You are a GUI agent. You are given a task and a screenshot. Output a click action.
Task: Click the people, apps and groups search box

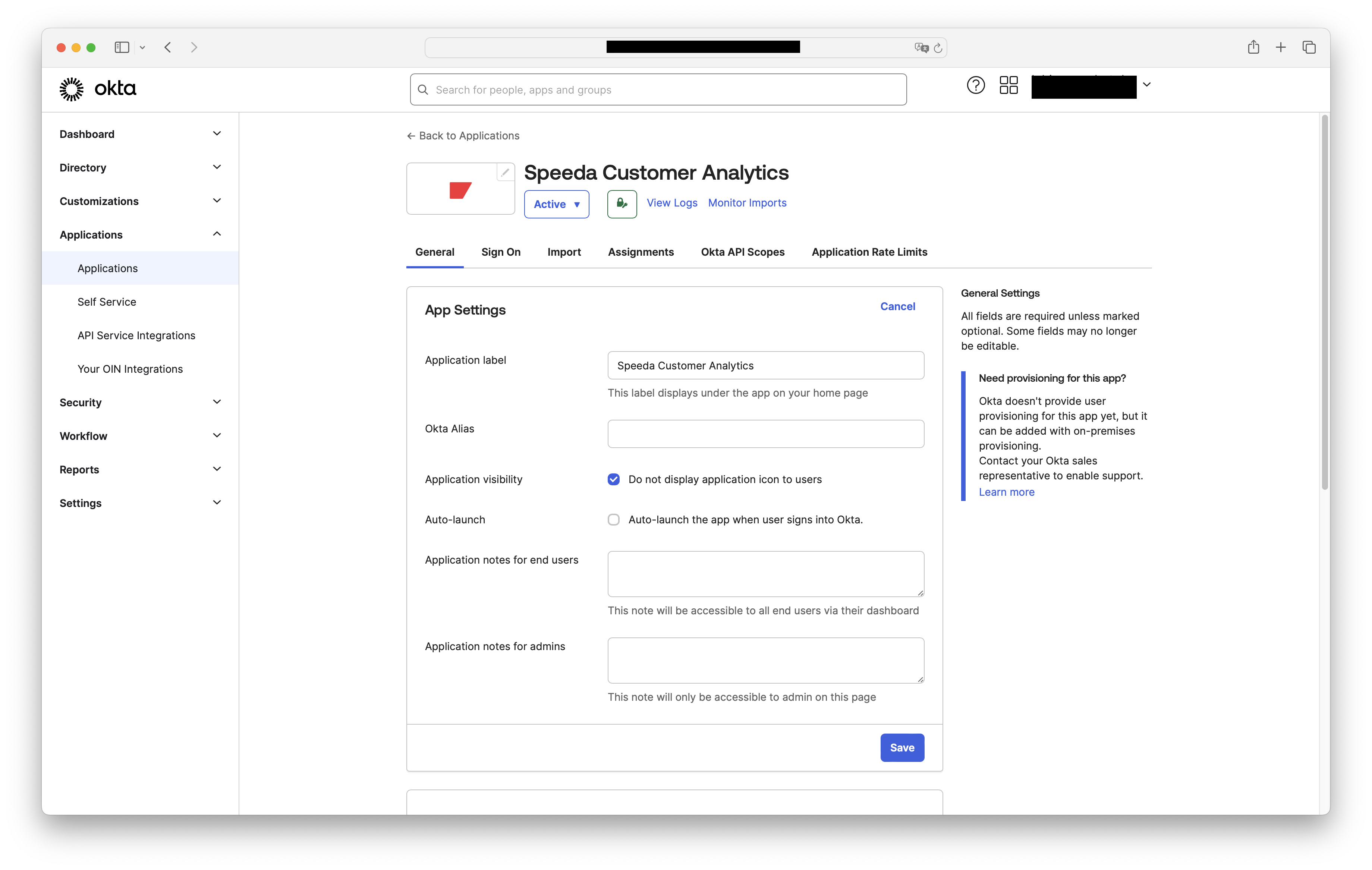pos(658,89)
